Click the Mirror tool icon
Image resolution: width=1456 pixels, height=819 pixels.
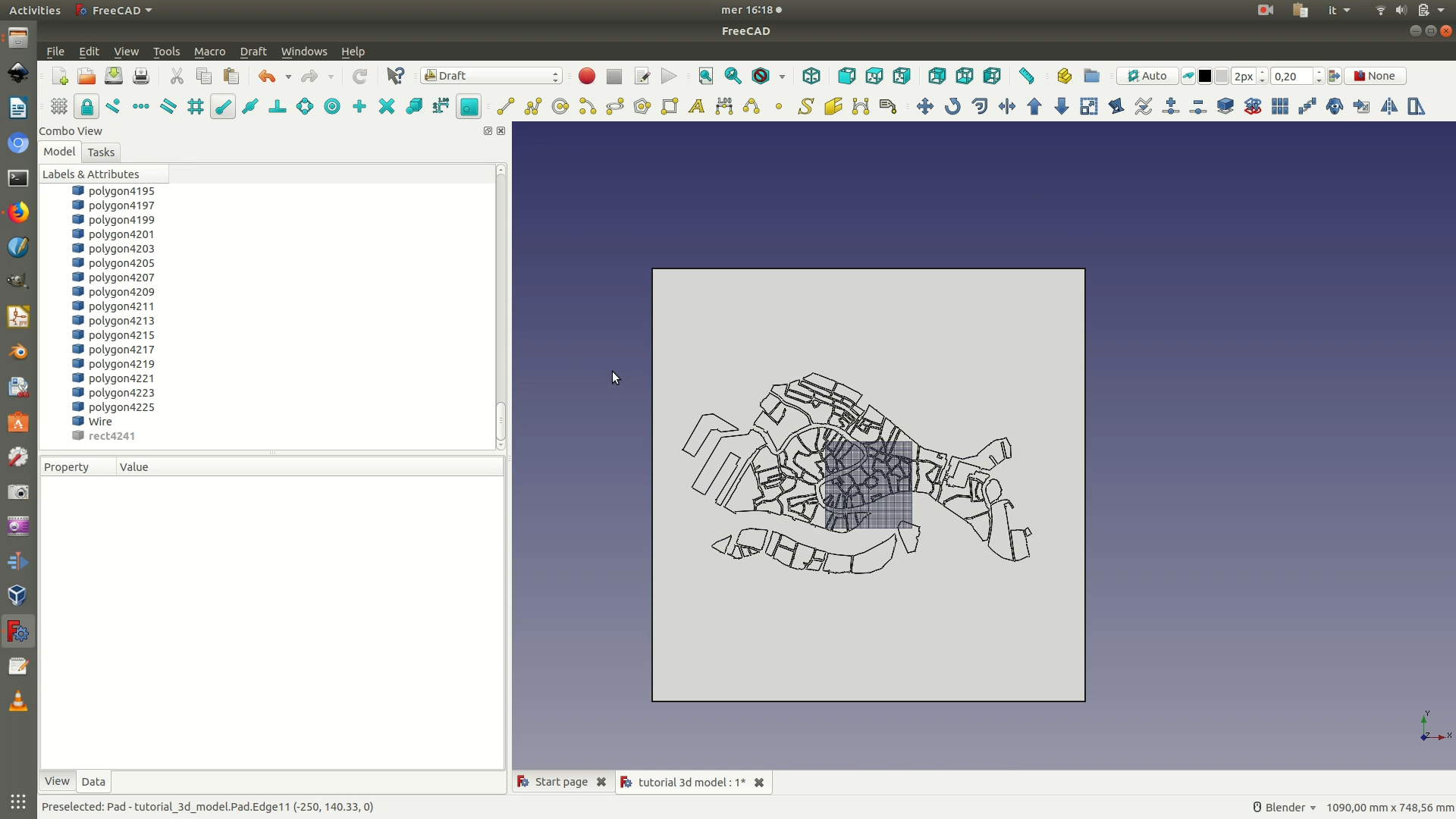1389,107
